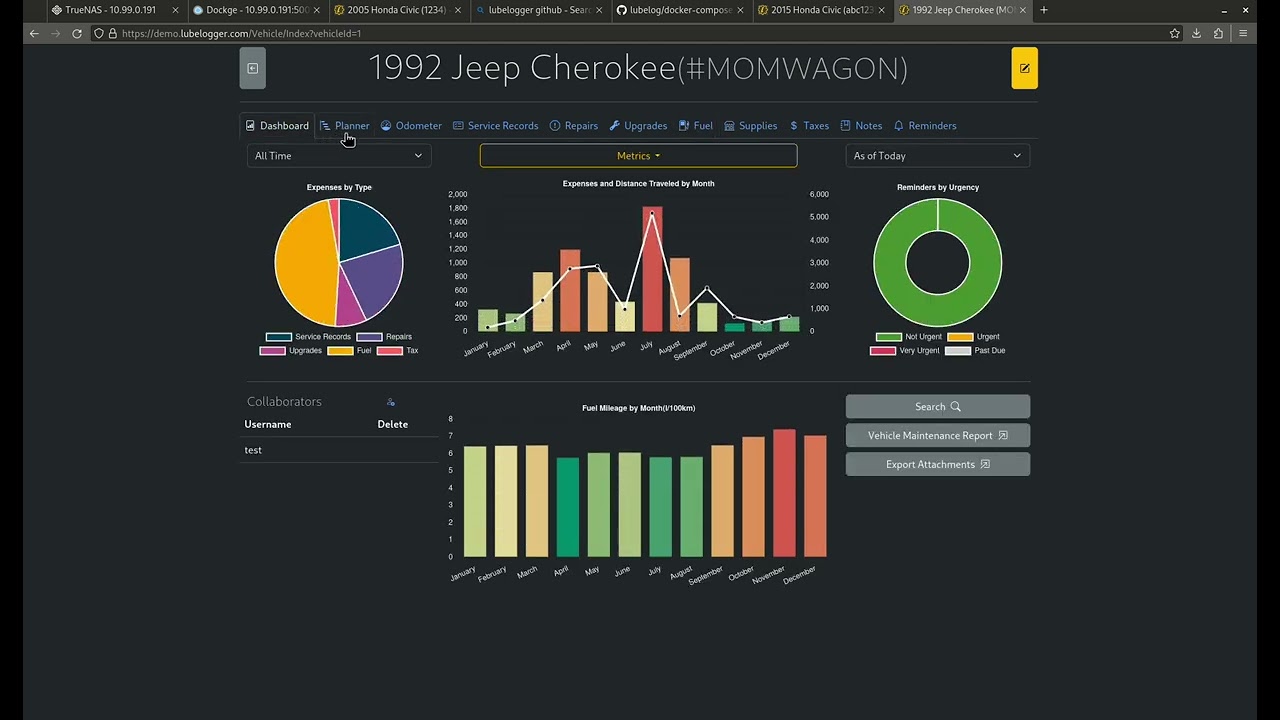Toggle the Upgrades legend swatch
This screenshot has width=1280, height=720.
(x=273, y=351)
